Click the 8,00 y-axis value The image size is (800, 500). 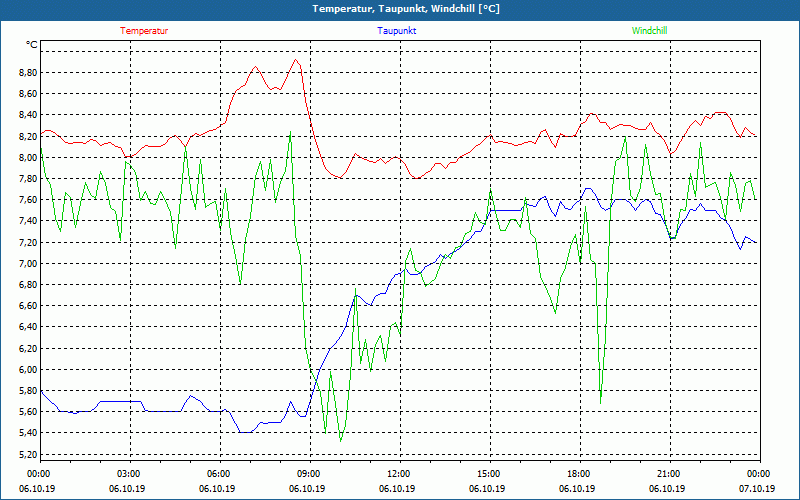28,157
